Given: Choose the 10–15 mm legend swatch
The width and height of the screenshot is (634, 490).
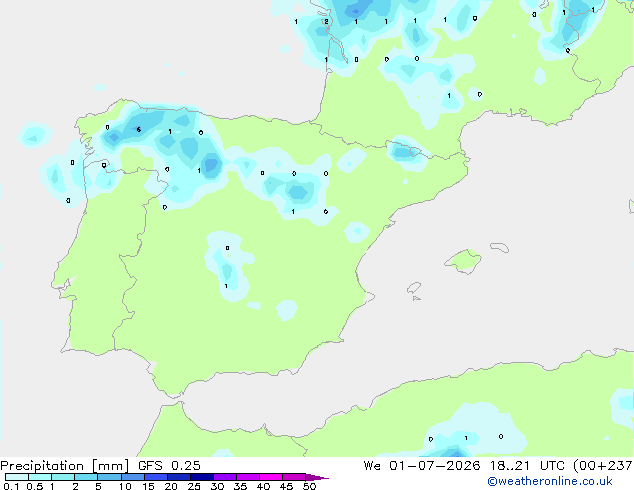Looking at the screenshot, I should [x=132, y=477].
